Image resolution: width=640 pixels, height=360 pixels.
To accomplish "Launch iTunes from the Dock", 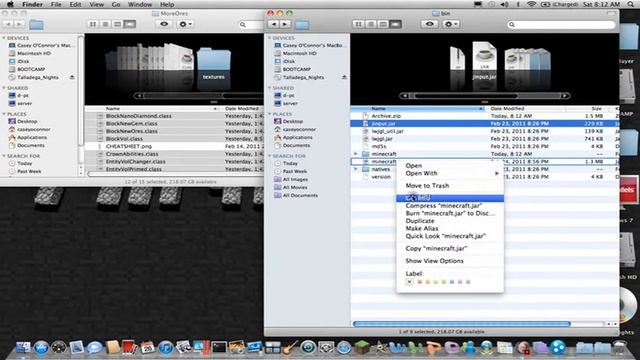I will 165,348.
